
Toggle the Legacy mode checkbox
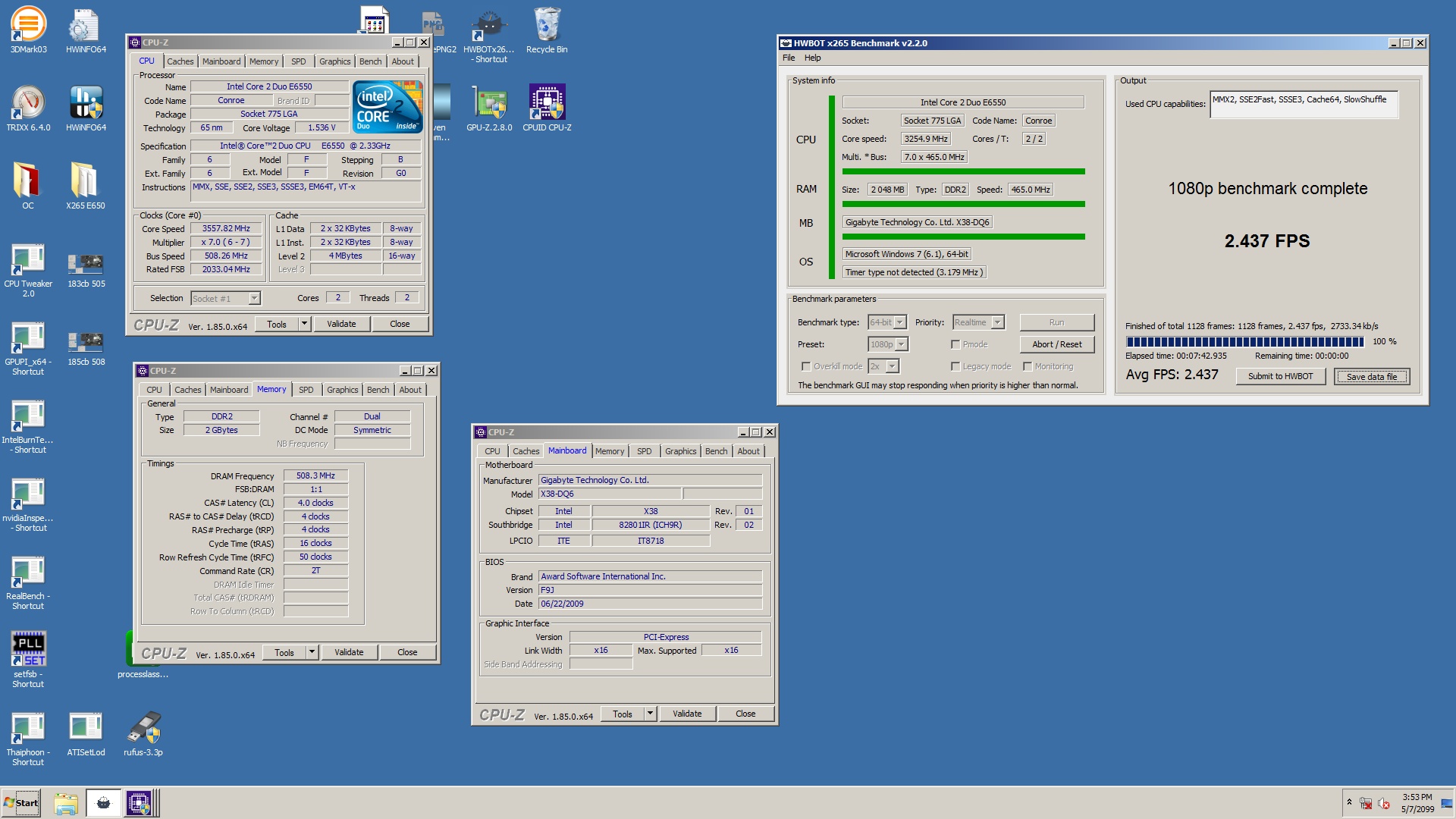(x=955, y=366)
